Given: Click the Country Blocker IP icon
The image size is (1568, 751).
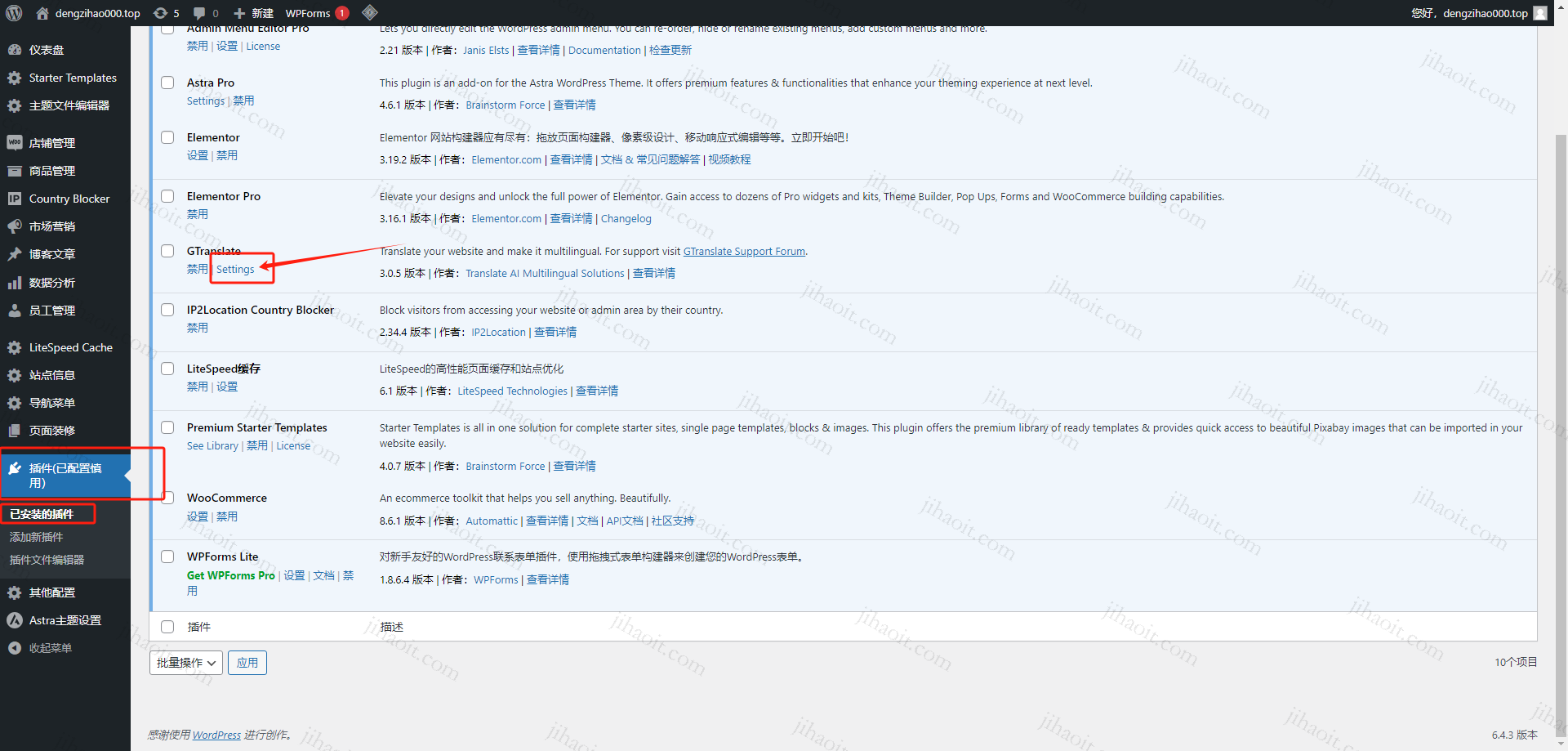Looking at the screenshot, I should click(x=15, y=199).
